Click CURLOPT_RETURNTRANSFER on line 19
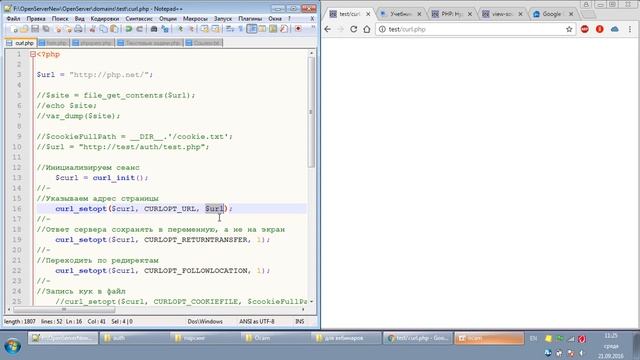This screenshot has height=360, width=640. (196, 240)
